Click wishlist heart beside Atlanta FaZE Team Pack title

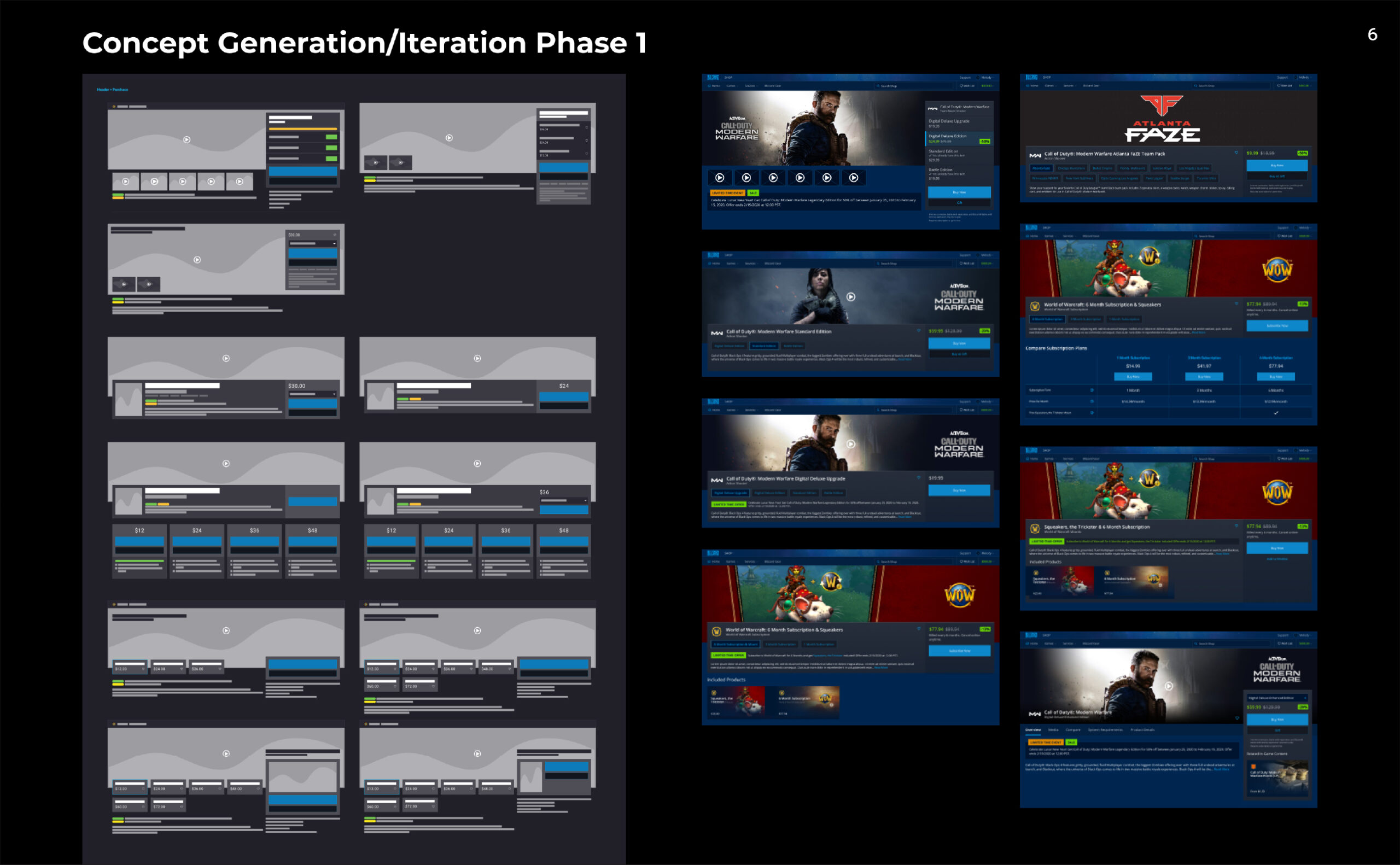coord(1236,153)
